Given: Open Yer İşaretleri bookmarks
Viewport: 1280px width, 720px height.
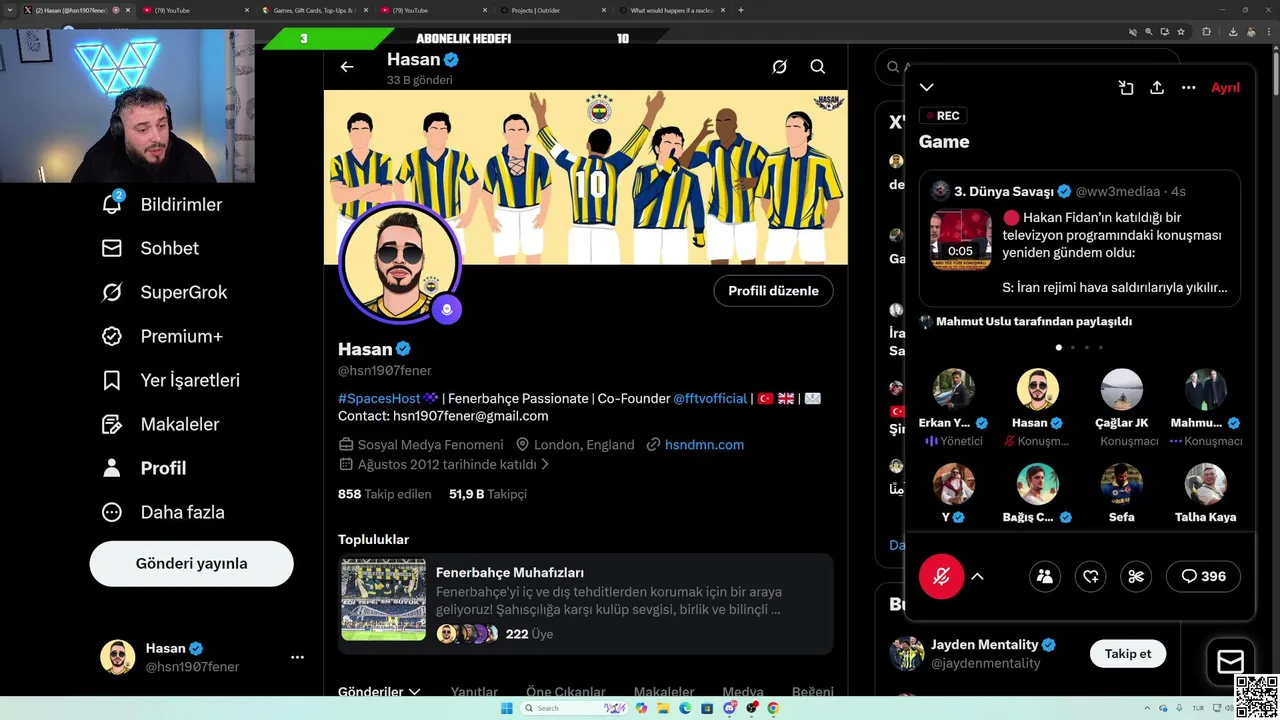Looking at the screenshot, I should coord(170,380).
